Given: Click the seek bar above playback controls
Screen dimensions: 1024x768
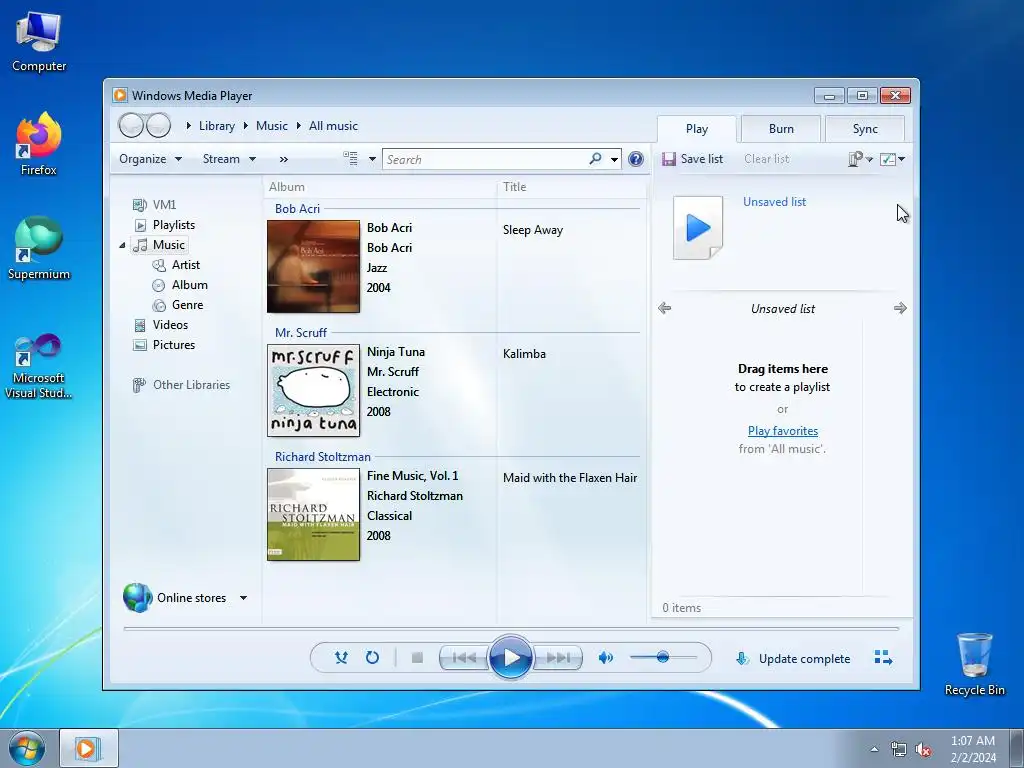Looking at the screenshot, I should (511, 628).
